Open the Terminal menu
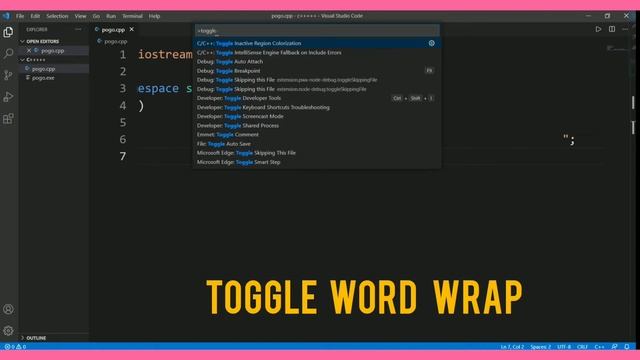The height and width of the screenshot is (360, 640). tap(132, 16)
